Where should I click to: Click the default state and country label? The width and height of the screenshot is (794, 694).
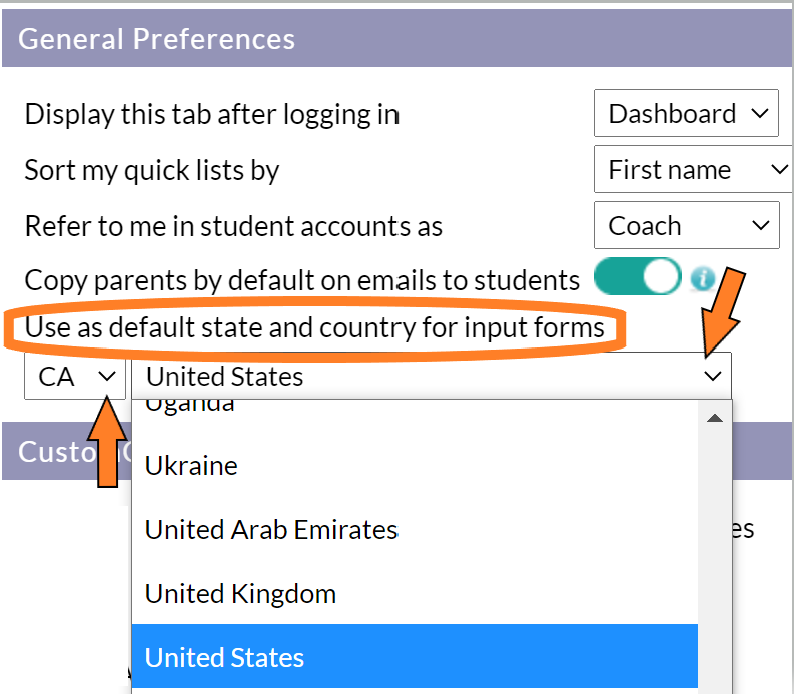(x=314, y=327)
